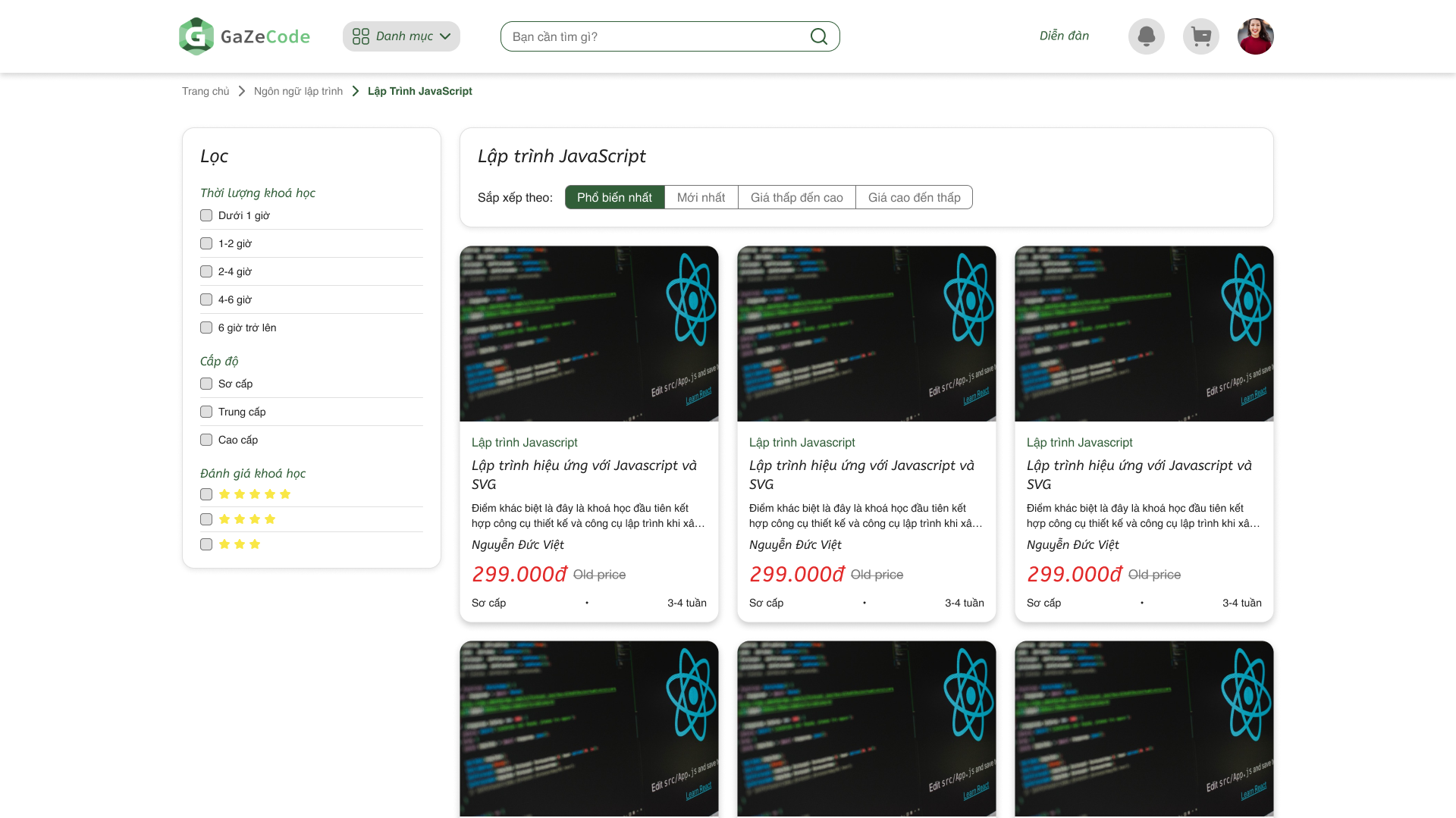Sort by 'Giá cao đến thấp'
1456x818 pixels.
[x=915, y=197]
